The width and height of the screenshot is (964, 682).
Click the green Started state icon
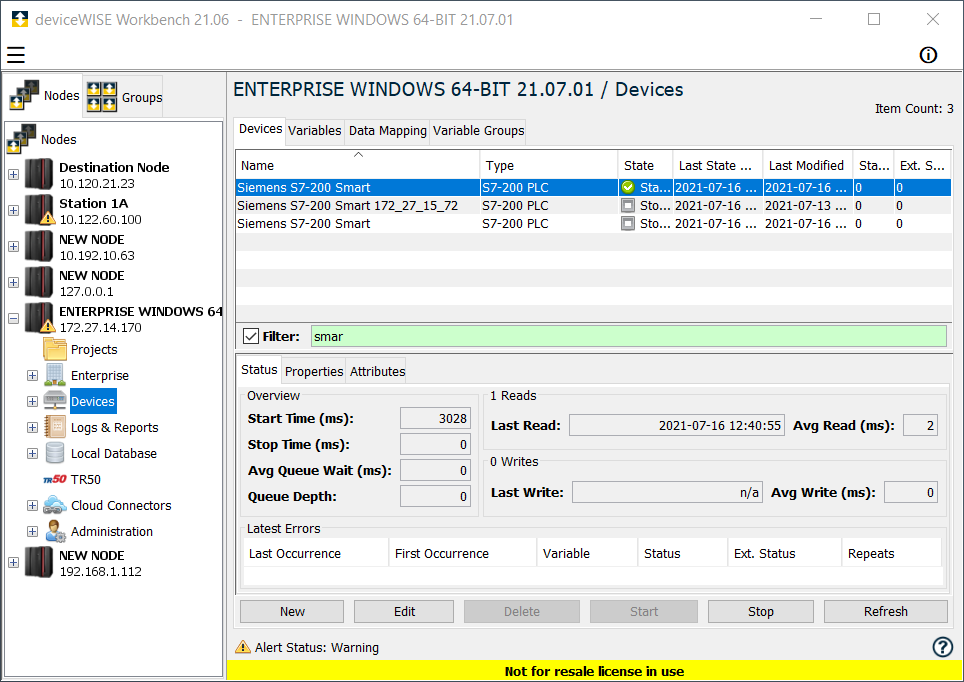coord(628,188)
